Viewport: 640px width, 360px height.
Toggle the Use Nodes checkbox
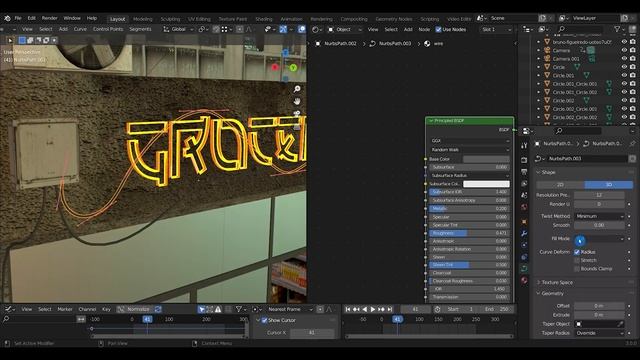pos(438,29)
